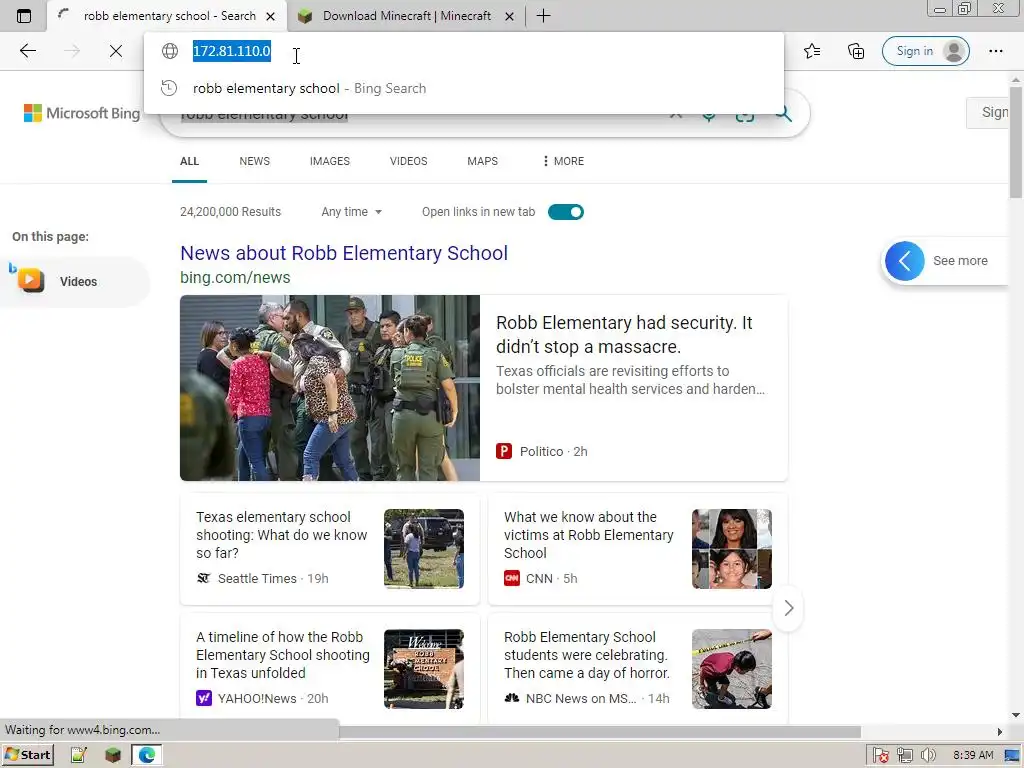The image size is (1024, 768).
Task: Close the Download Minecraft tab
Action: [x=509, y=16]
